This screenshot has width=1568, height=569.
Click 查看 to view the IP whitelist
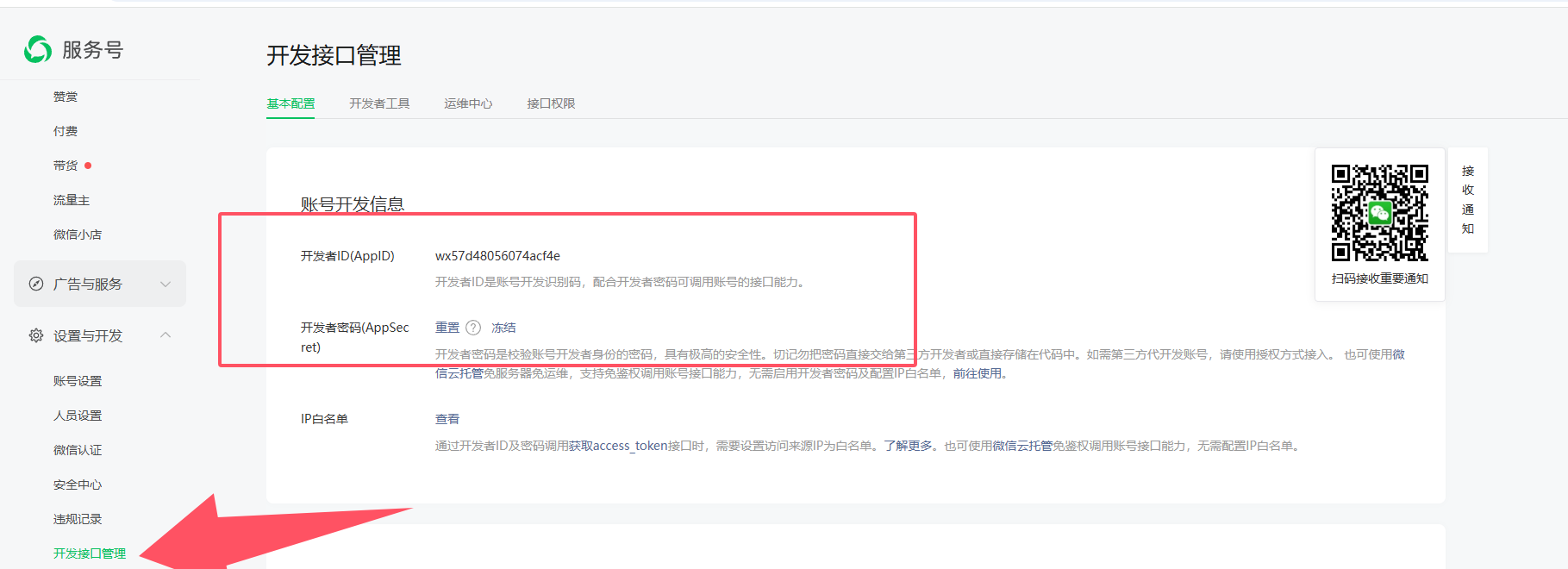447,419
